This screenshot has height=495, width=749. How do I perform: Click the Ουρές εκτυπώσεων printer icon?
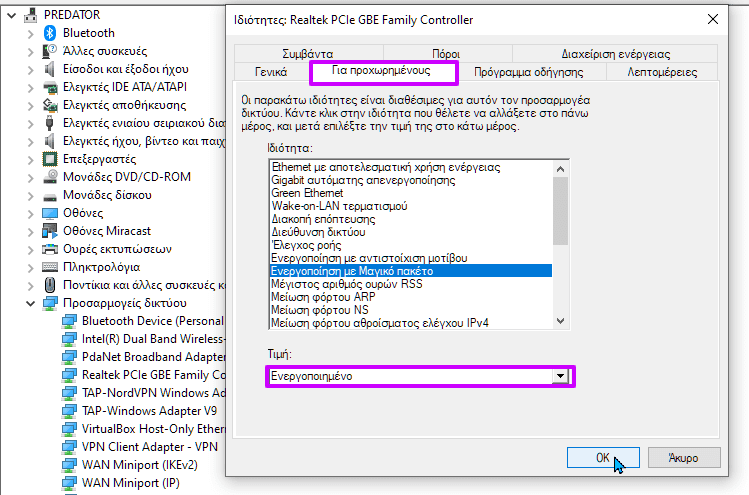point(50,249)
